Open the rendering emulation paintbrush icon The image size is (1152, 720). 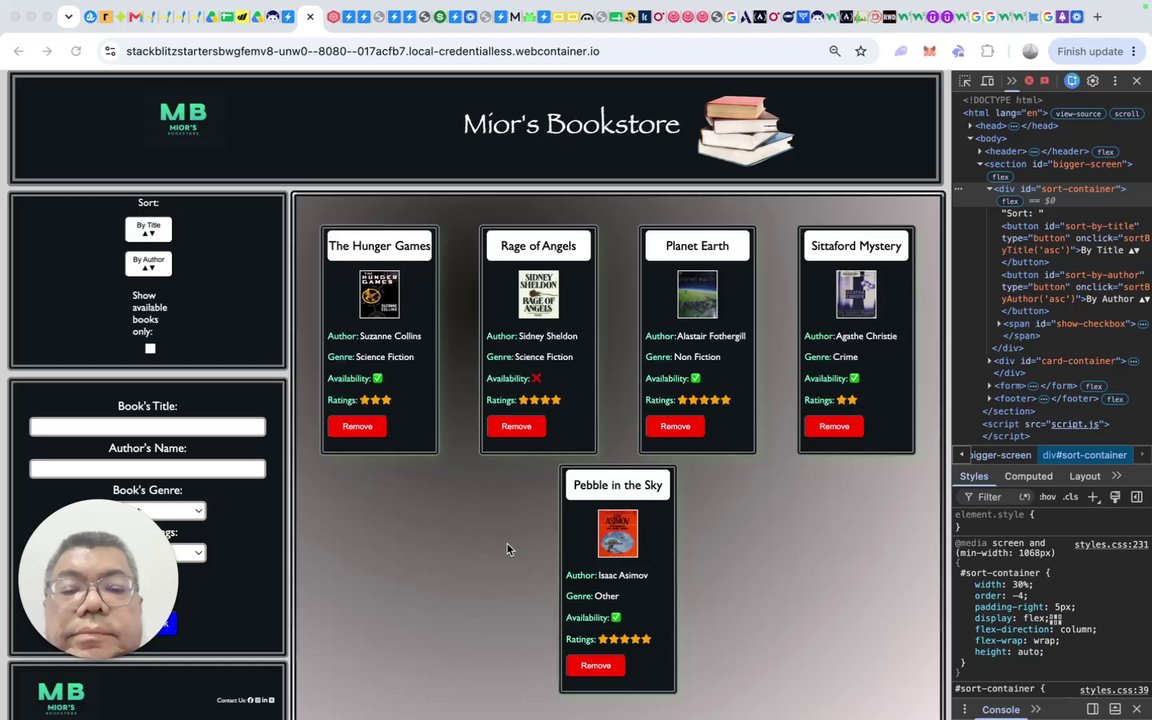click(x=1115, y=497)
